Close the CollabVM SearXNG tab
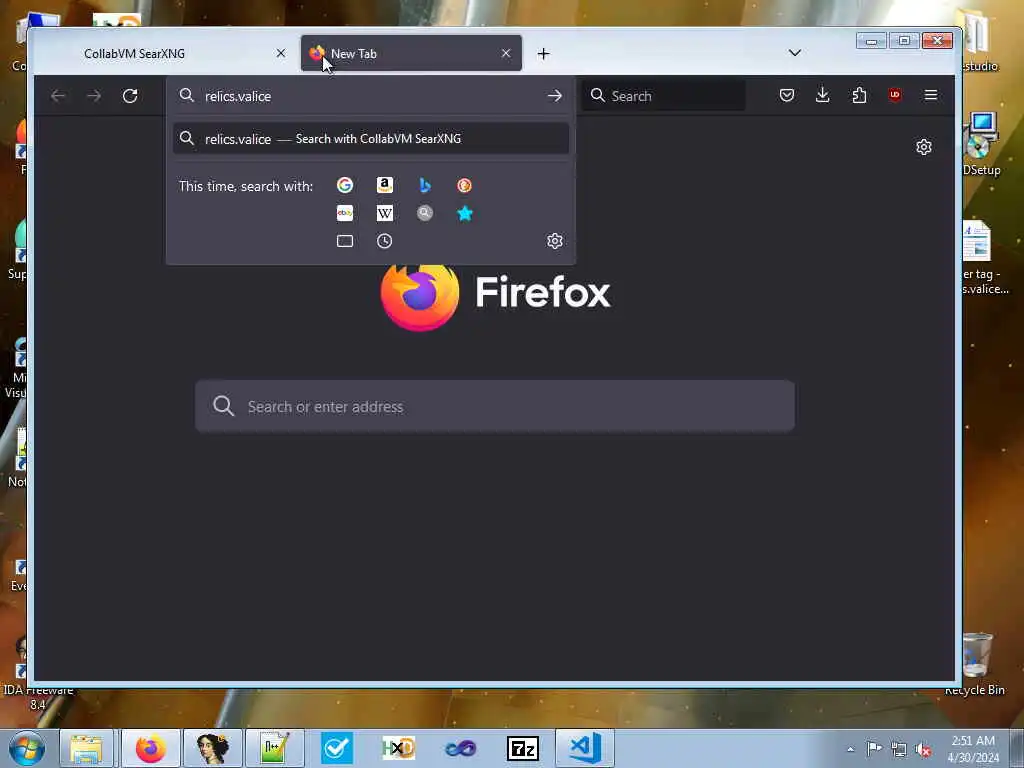Screen dimensions: 1024x768 281,54
